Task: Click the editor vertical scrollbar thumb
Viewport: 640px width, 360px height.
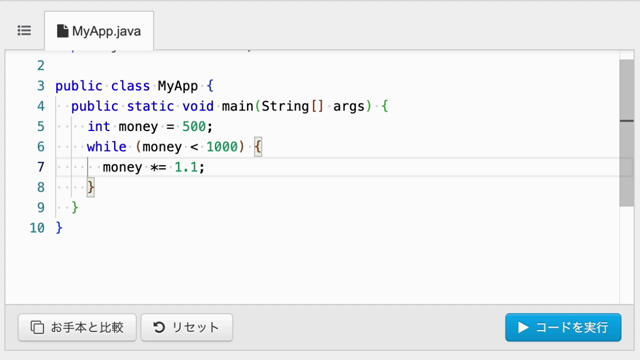Action: [627, 133]
